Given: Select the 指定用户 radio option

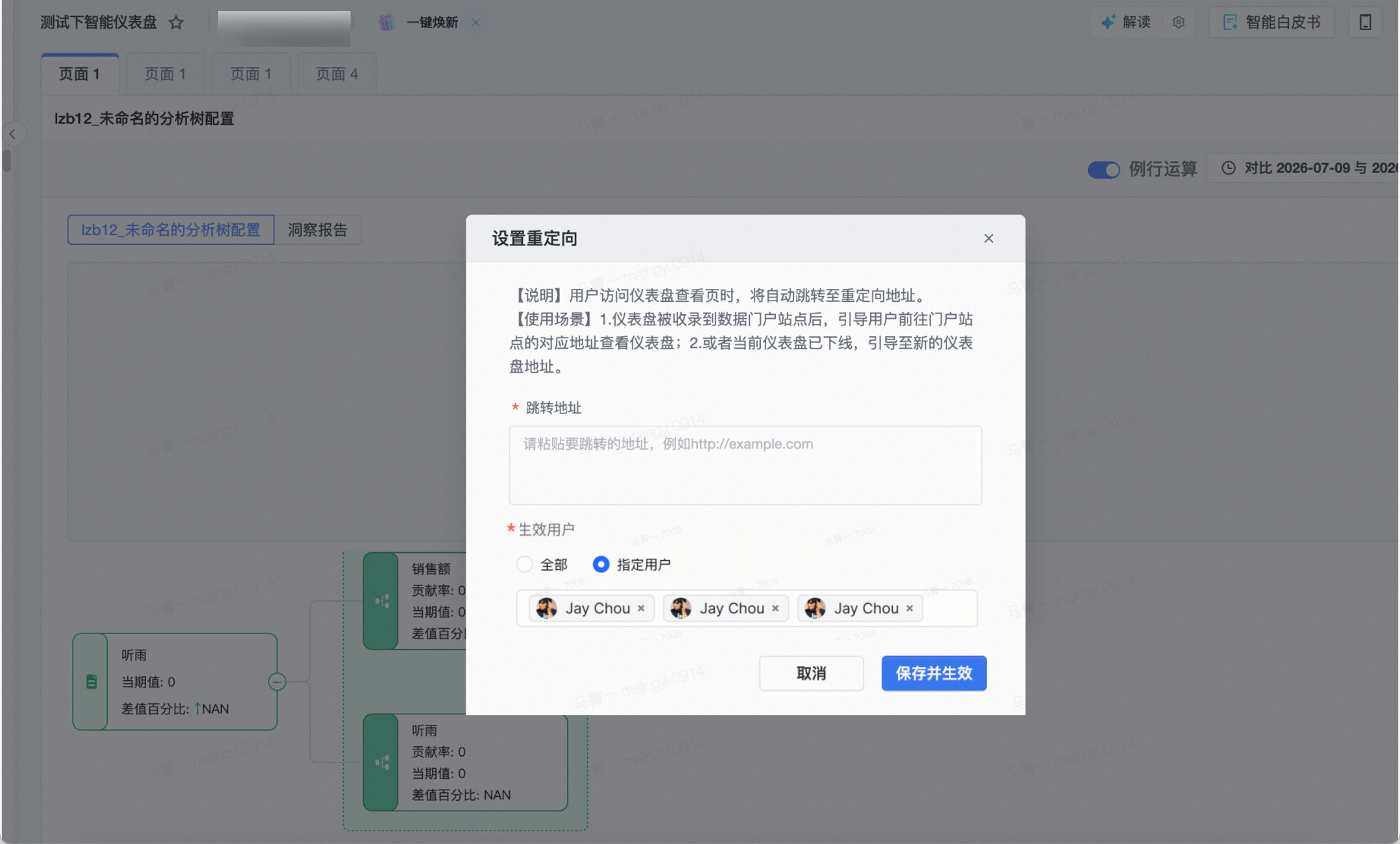Looking at the screenshot, I should pos(601,564).
